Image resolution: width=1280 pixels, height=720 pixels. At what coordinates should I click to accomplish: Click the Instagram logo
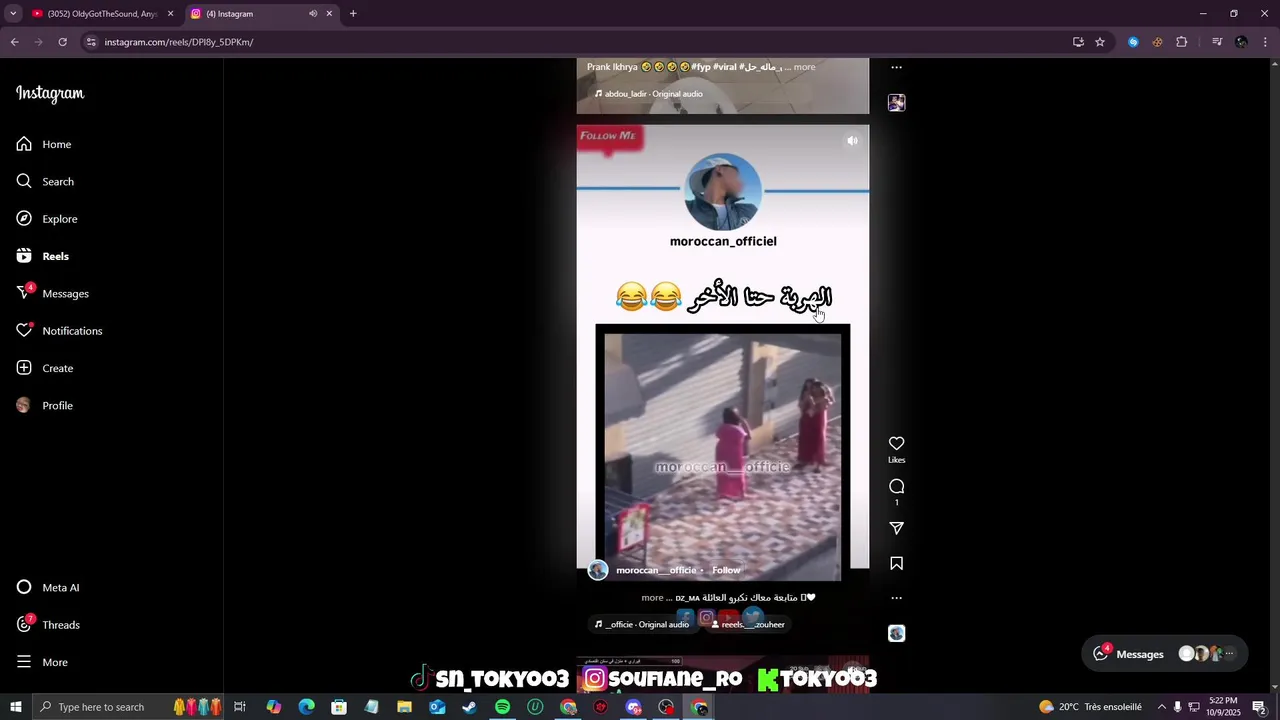point(50,93)
